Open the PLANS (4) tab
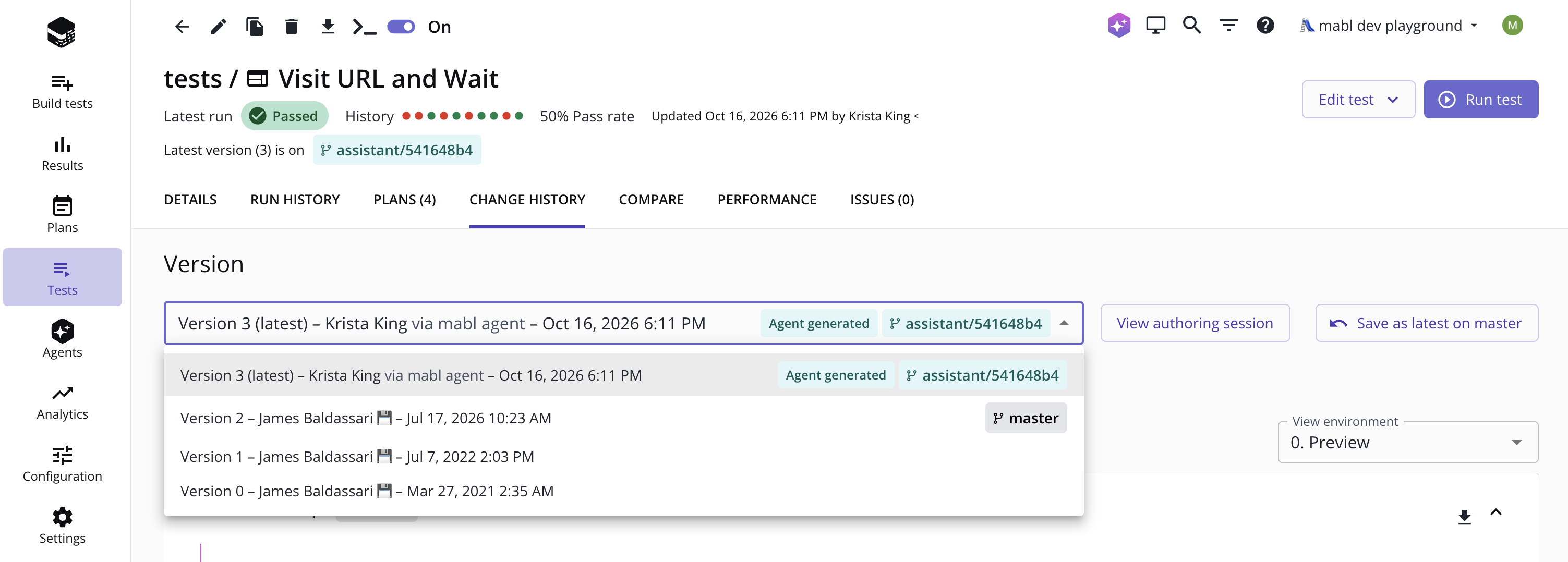This screenshot has width=1568, height=562. pyautogui.click(x=404, y=200)
